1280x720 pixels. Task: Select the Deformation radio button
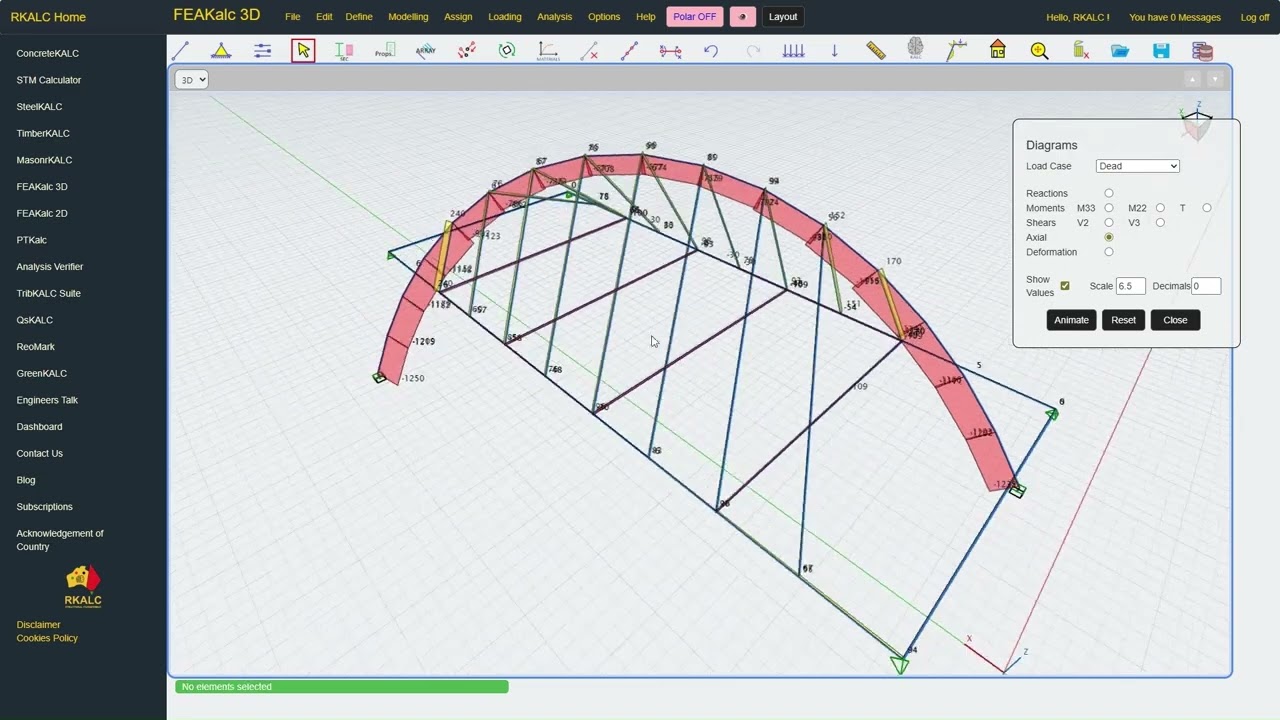click(1108, 252)
